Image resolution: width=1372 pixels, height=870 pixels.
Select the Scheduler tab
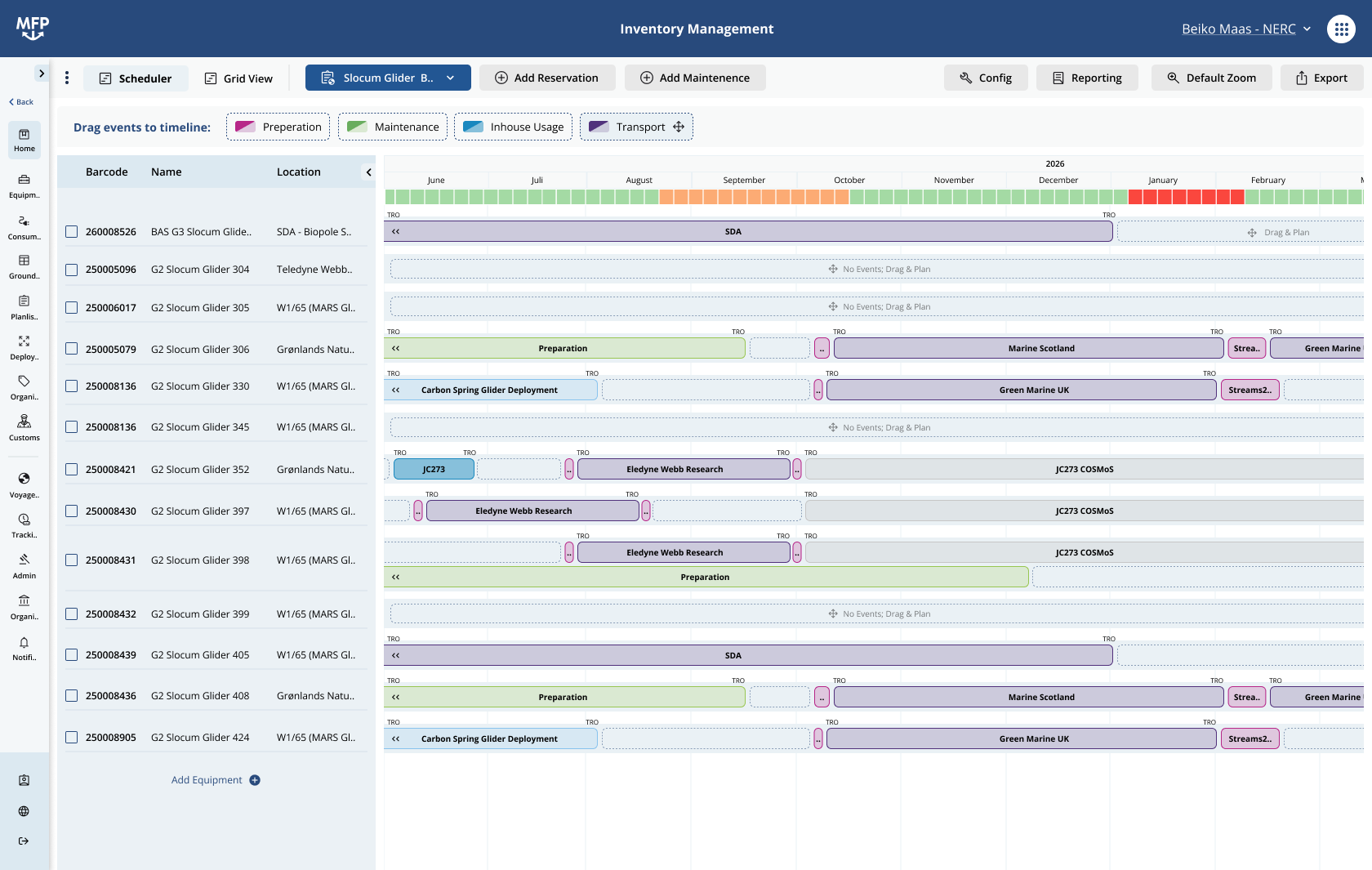point(136,78)
